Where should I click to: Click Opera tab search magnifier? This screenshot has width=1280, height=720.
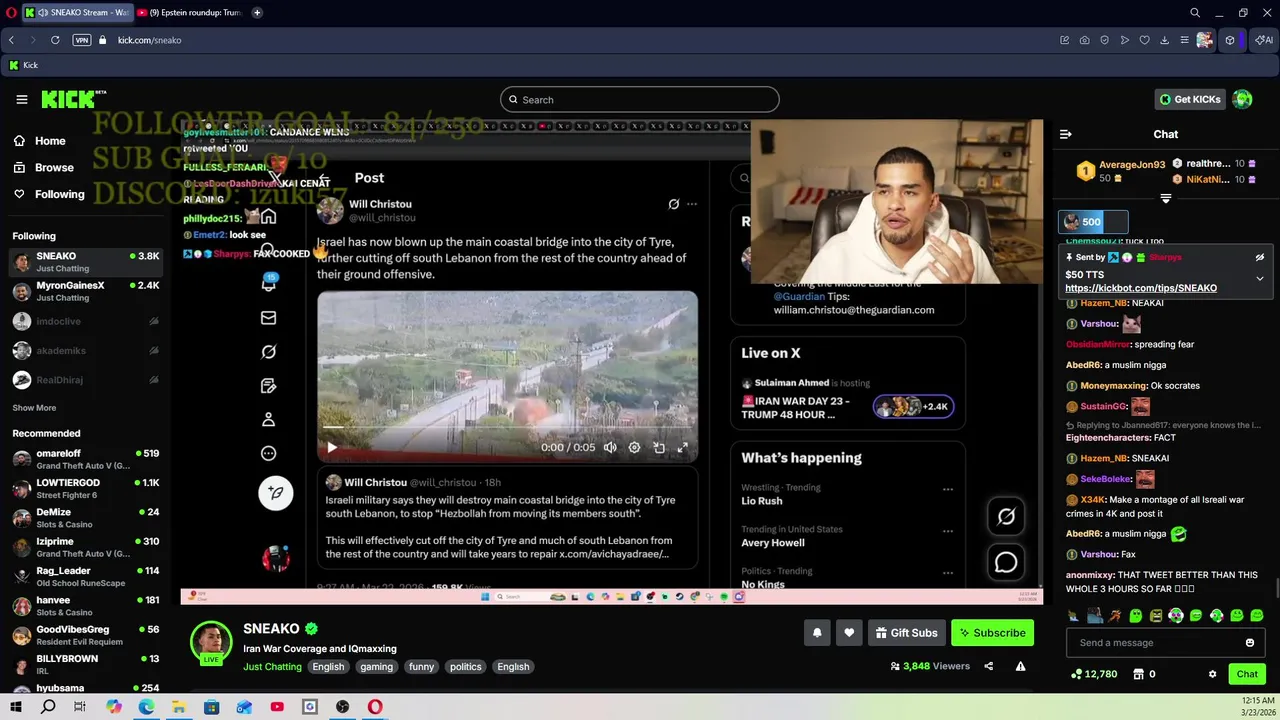coord(1195,13)
